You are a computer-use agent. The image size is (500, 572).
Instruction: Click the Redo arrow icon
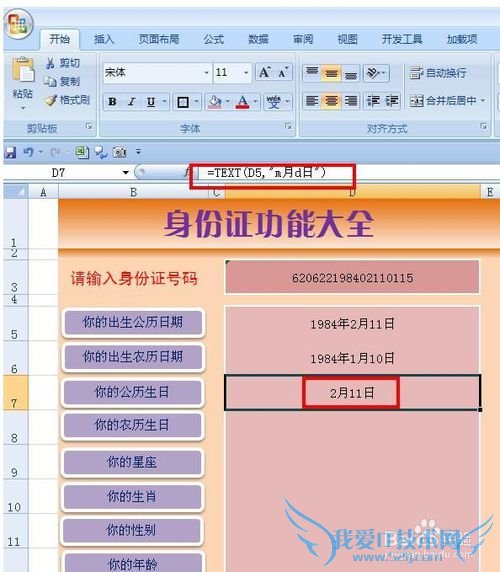point(55,152)
